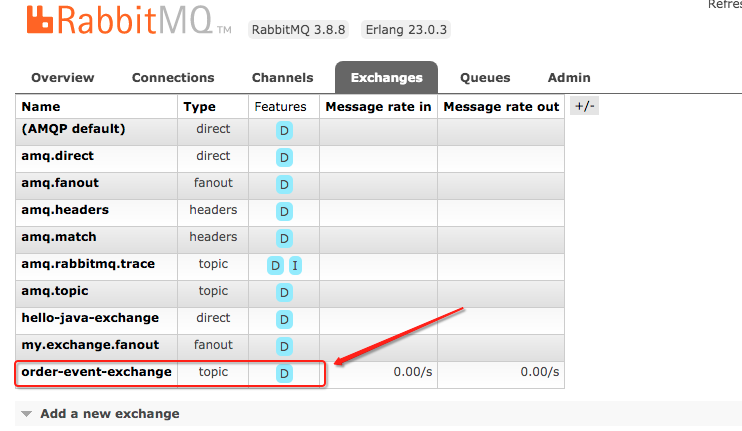Open the Connections tab
This screenshot has width=742, height=431.
[x=173, y=78]
